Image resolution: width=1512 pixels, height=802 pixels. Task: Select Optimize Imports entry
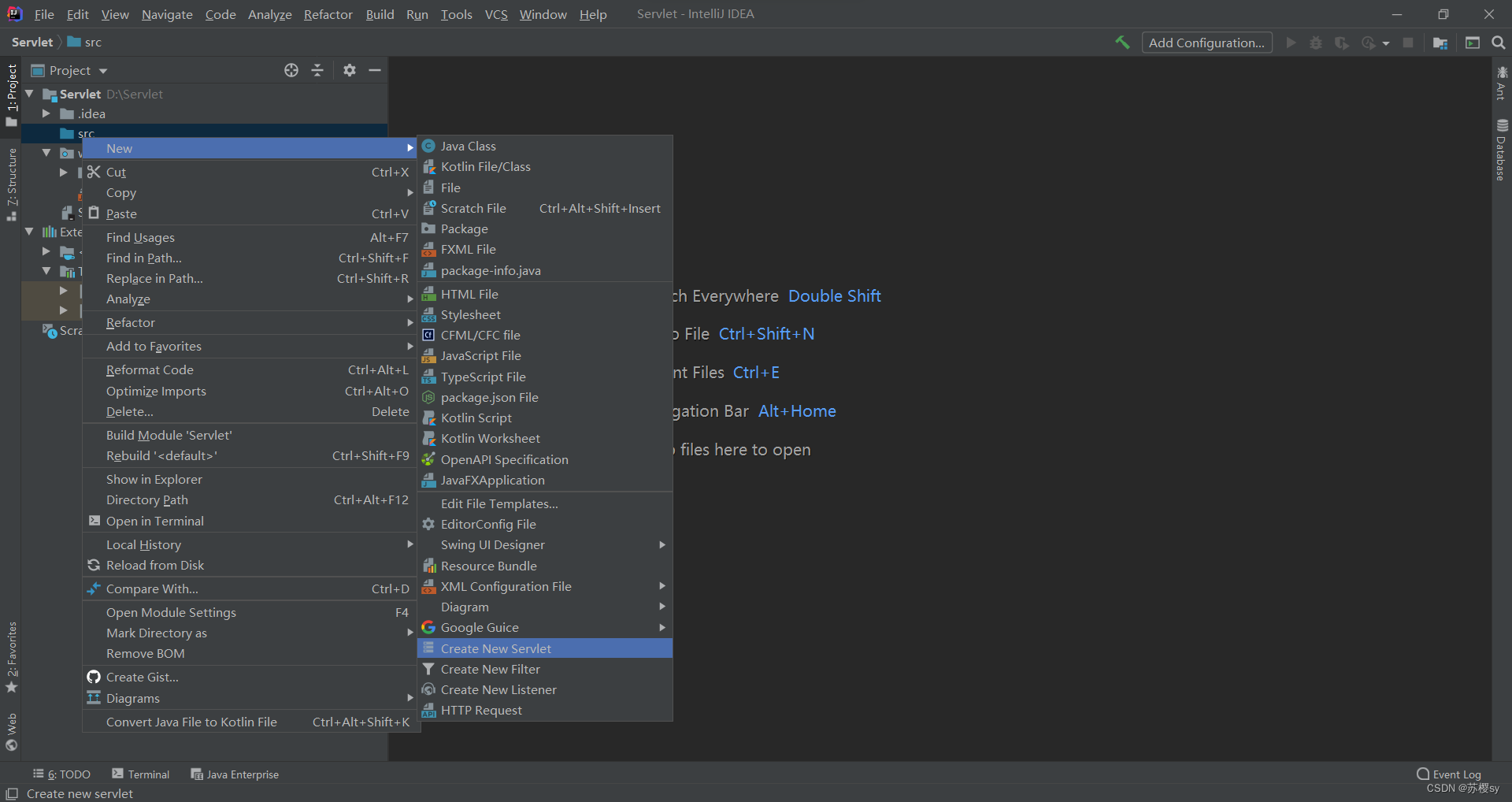tap(249, 391)
